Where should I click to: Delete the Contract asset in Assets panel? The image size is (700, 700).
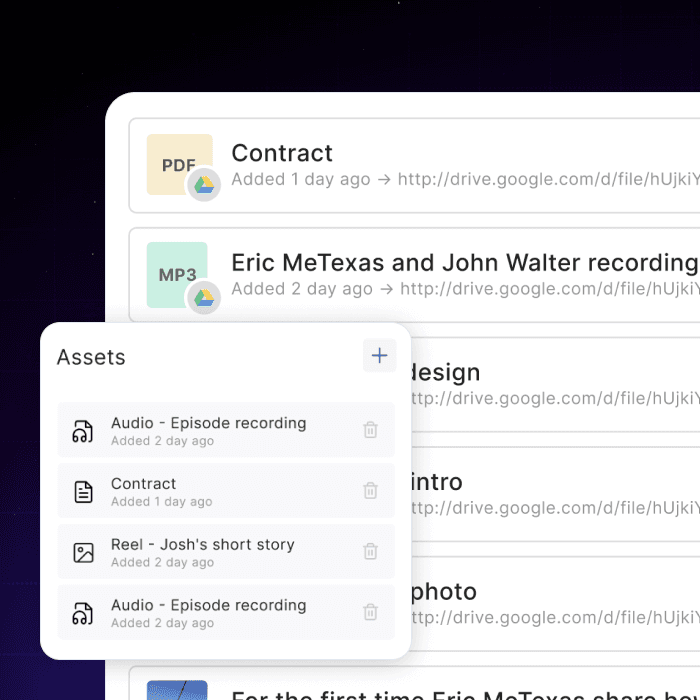370,491
